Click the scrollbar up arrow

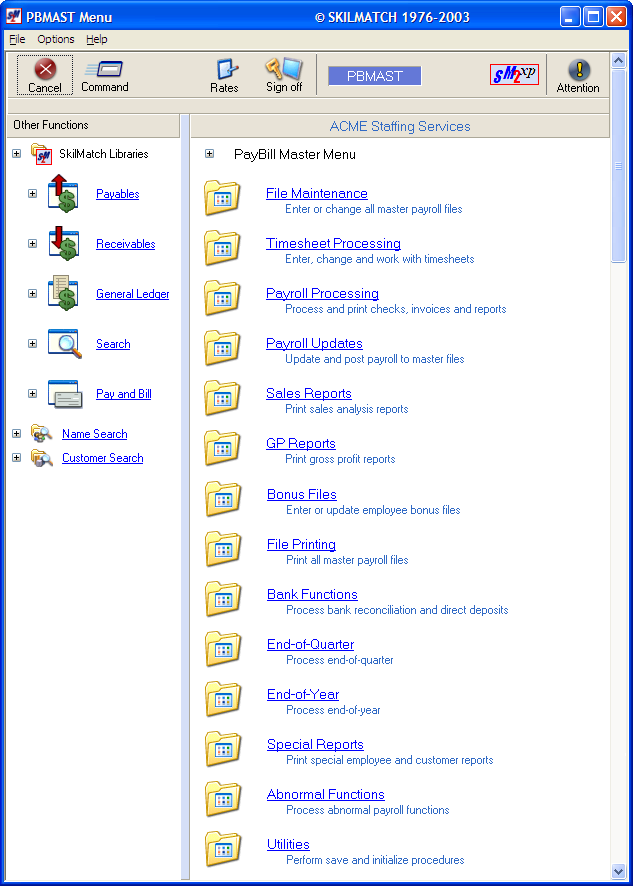pos(618,60)
